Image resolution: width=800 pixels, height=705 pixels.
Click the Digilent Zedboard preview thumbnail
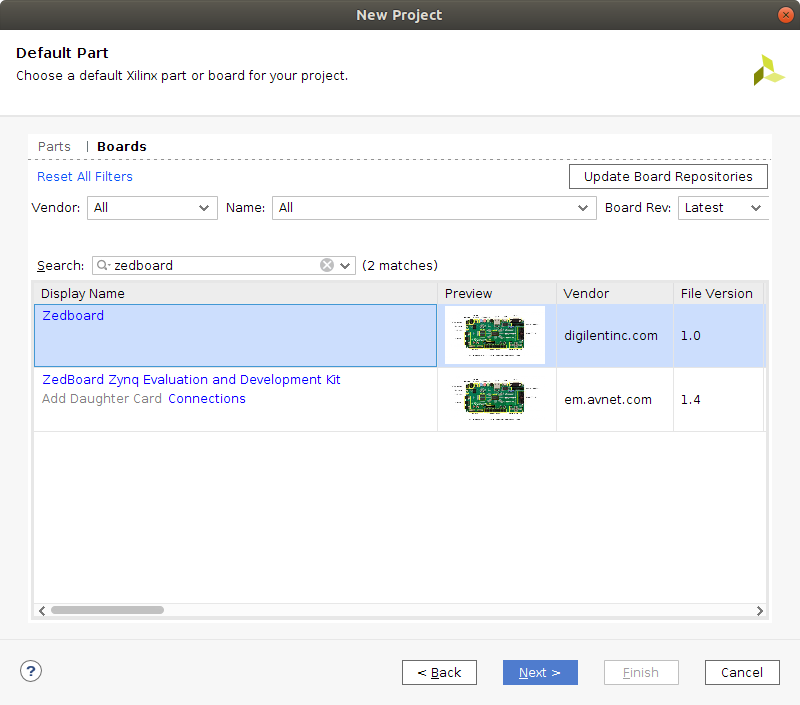coord(494,335)
